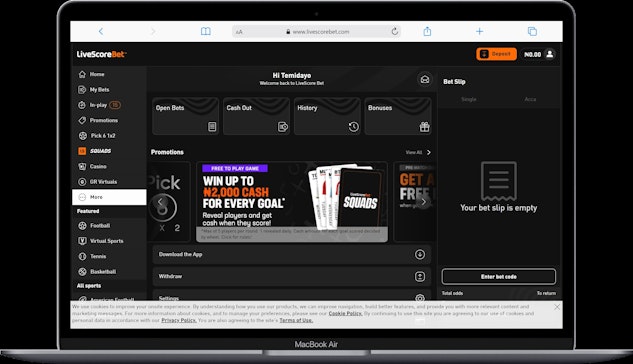Image resolution: width=633 pixels, height=364 pixels.
Task: Go to Home in sidebar
Action: (97, 74)
